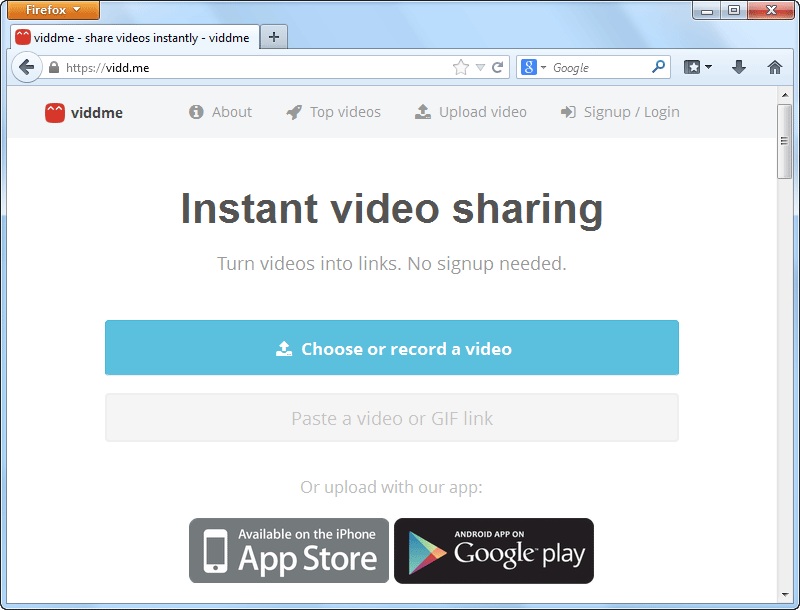Go to the Firefox home page icon
Image resolution: width=800 pixels, height=610 pixels.
click(774, 68)
